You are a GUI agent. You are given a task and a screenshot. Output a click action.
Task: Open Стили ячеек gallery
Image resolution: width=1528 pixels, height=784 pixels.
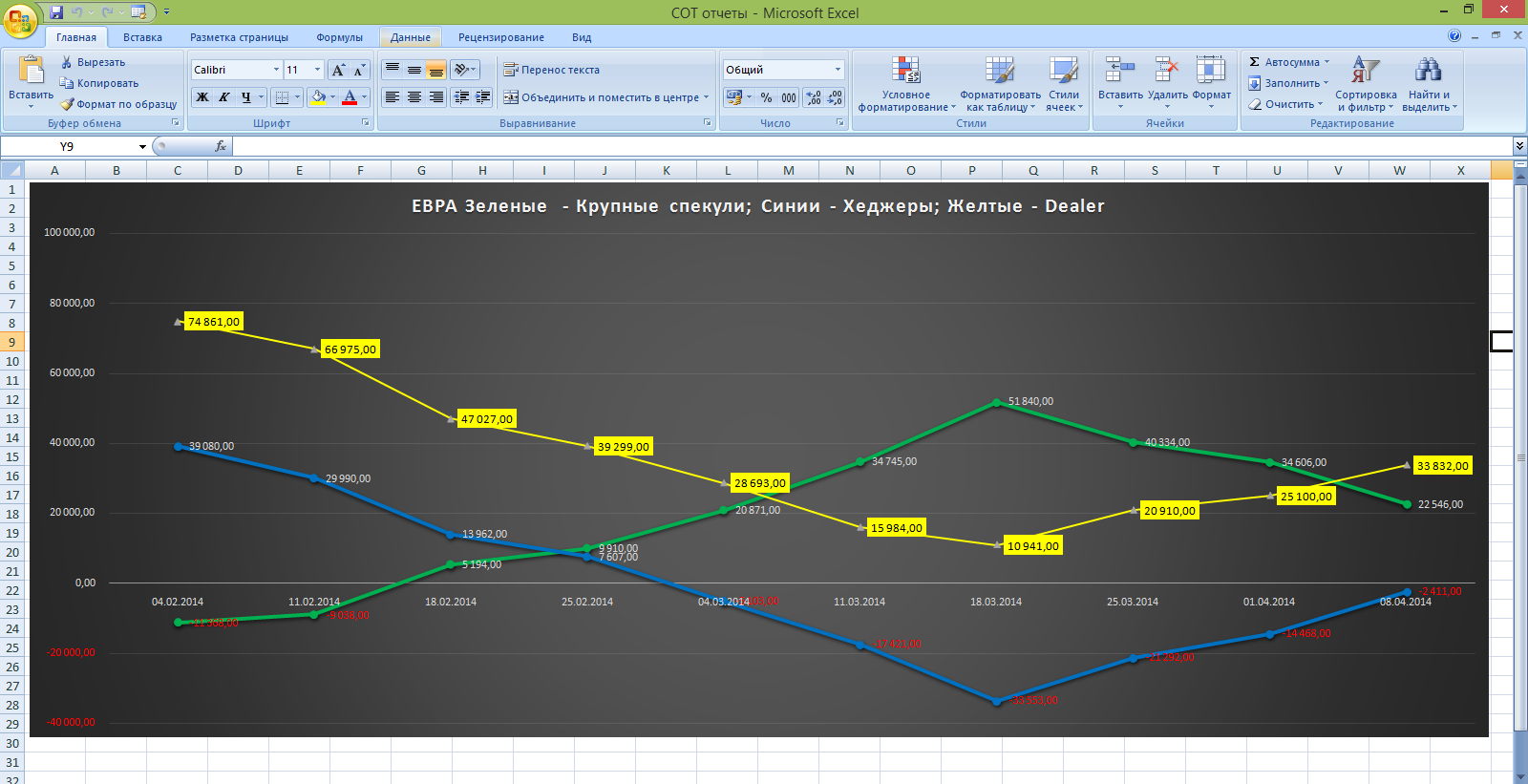tap(1064, 84)
